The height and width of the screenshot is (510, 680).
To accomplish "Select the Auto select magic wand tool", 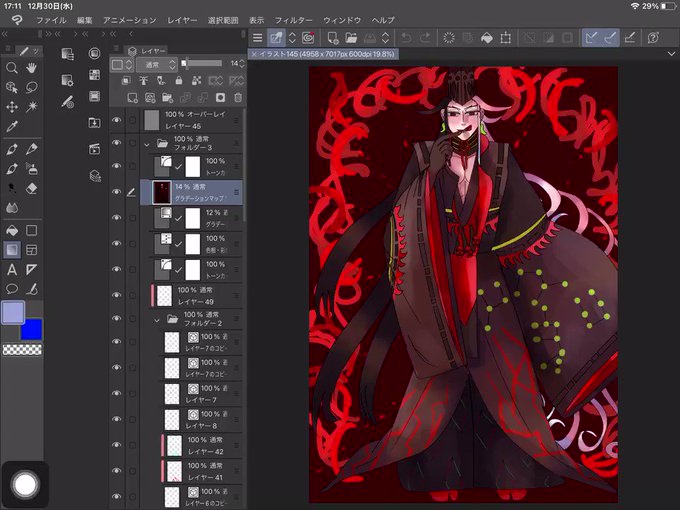I will pos(31,107).
